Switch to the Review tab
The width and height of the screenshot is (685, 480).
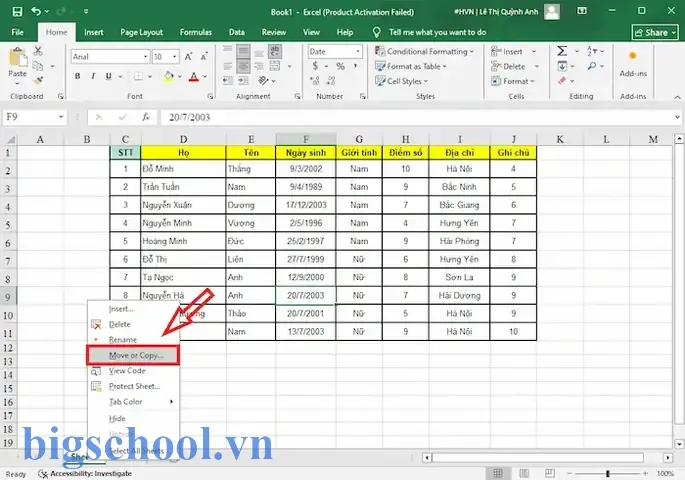[x=274, y=32]
